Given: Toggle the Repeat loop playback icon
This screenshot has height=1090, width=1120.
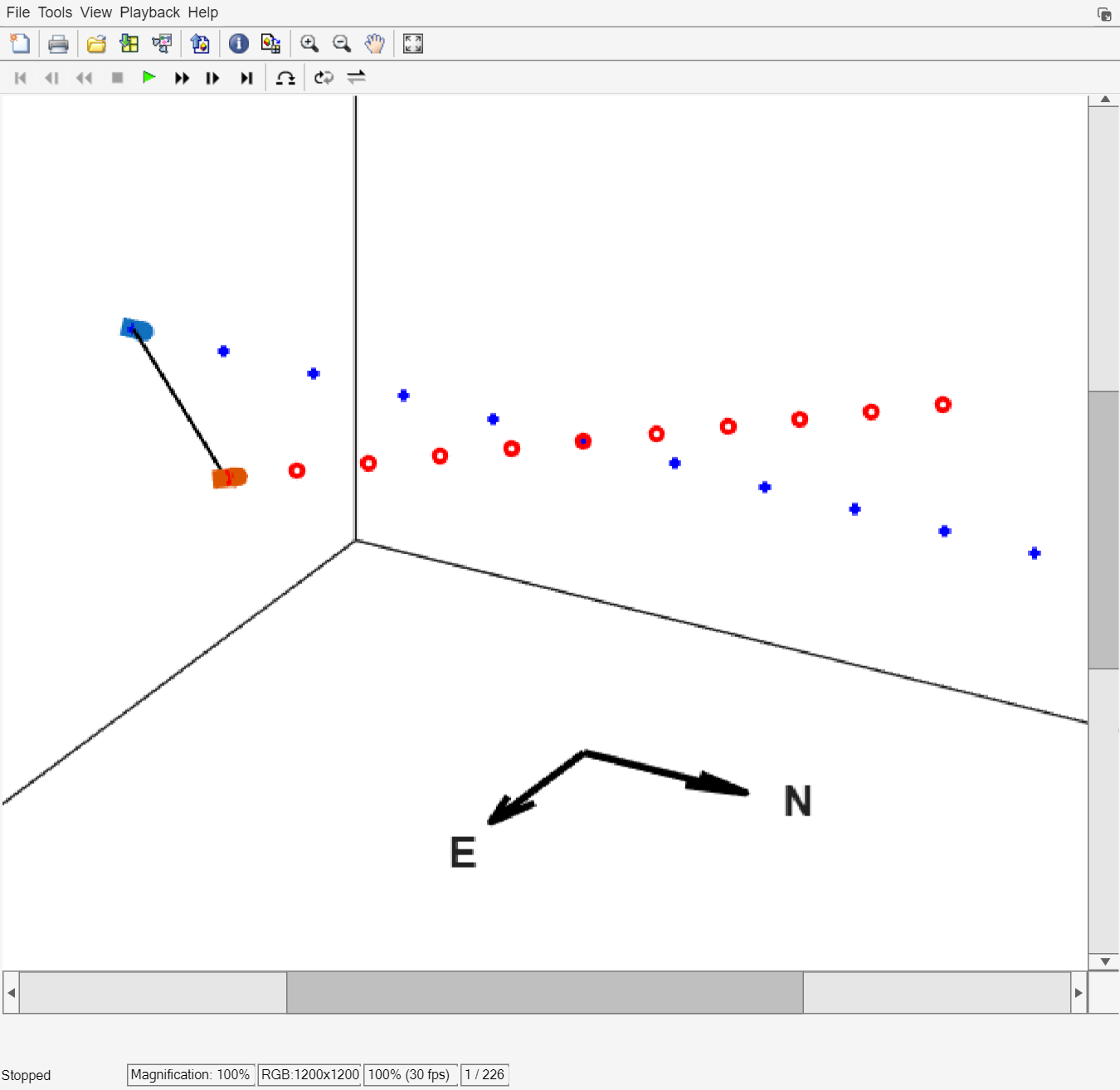Looking at the screenshot, I should tap(324, 77).
